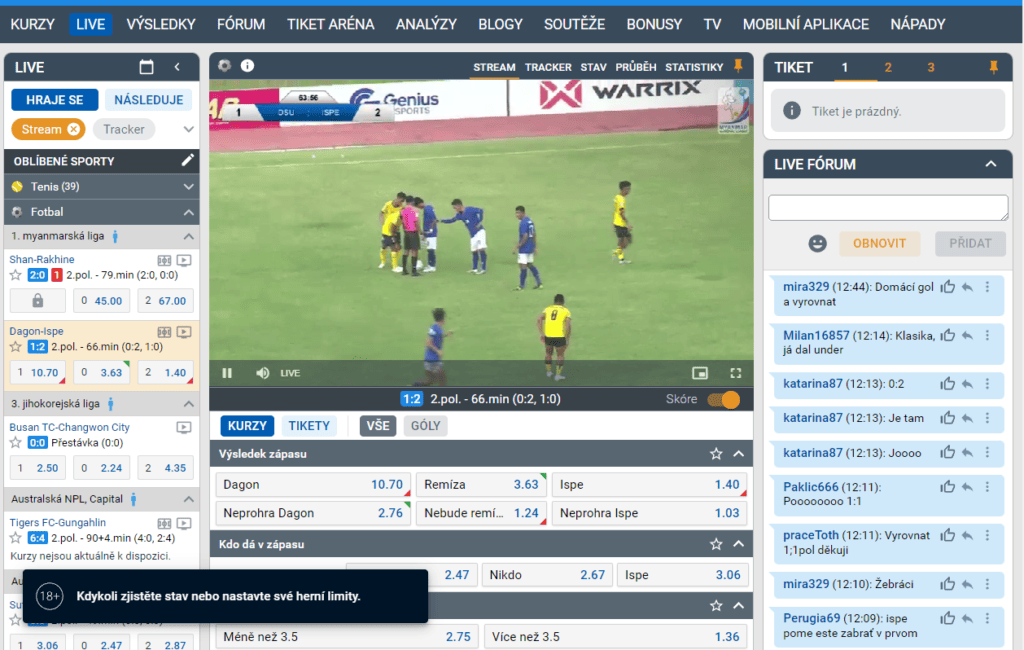Pin the video panel
This screenshot has width=1024, height=650.
739,65
